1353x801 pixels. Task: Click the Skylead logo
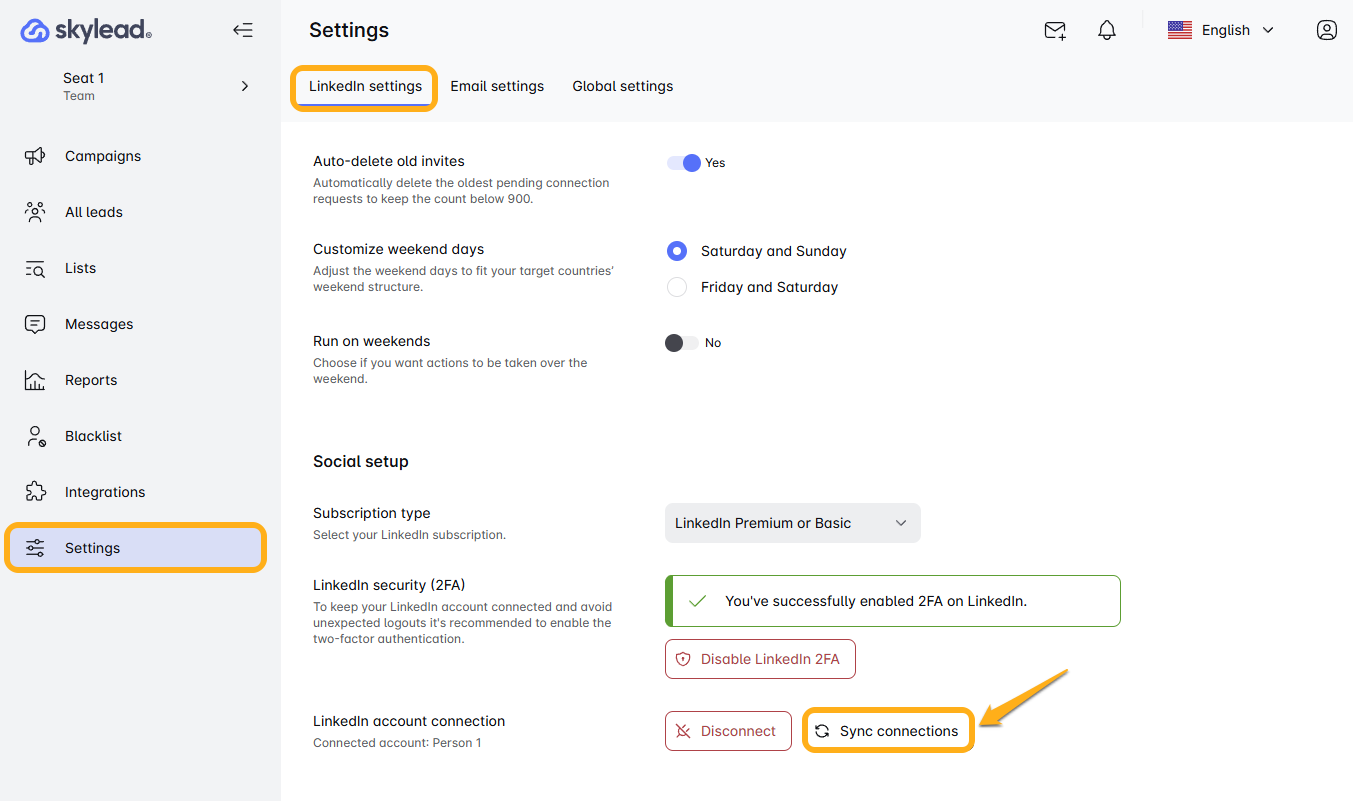(x=86, y=31)
